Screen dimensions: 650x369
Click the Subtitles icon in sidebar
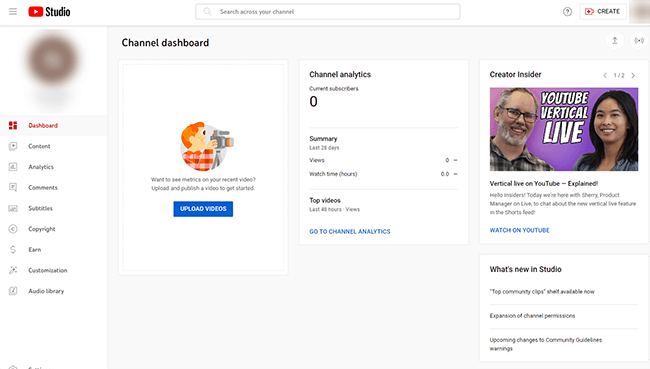coord(13,208)
